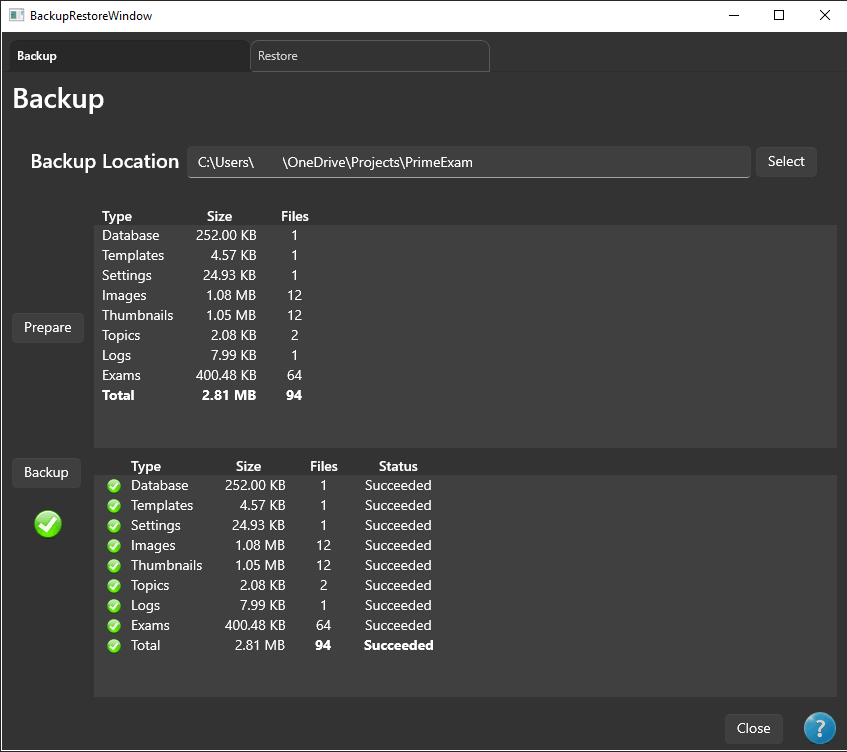Click Topics in the backup results list
This screenshot has width=847, height=752.
[x=150, y=586]
